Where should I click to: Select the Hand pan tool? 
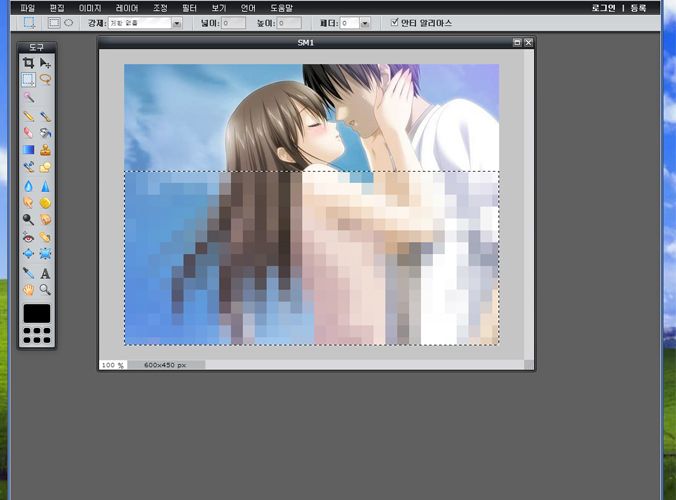[28, 290]
